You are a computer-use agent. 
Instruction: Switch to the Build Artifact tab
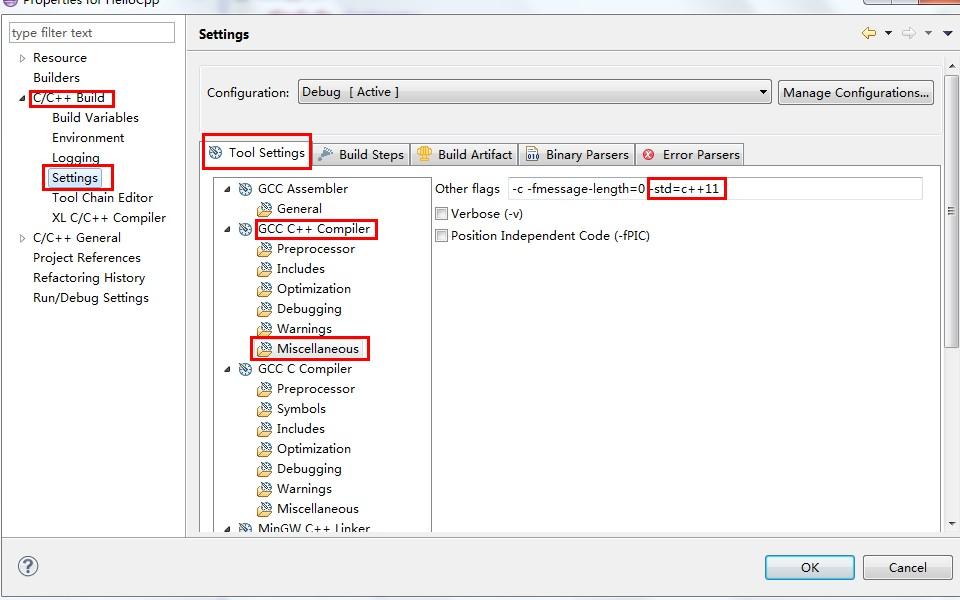coord(464,154)
